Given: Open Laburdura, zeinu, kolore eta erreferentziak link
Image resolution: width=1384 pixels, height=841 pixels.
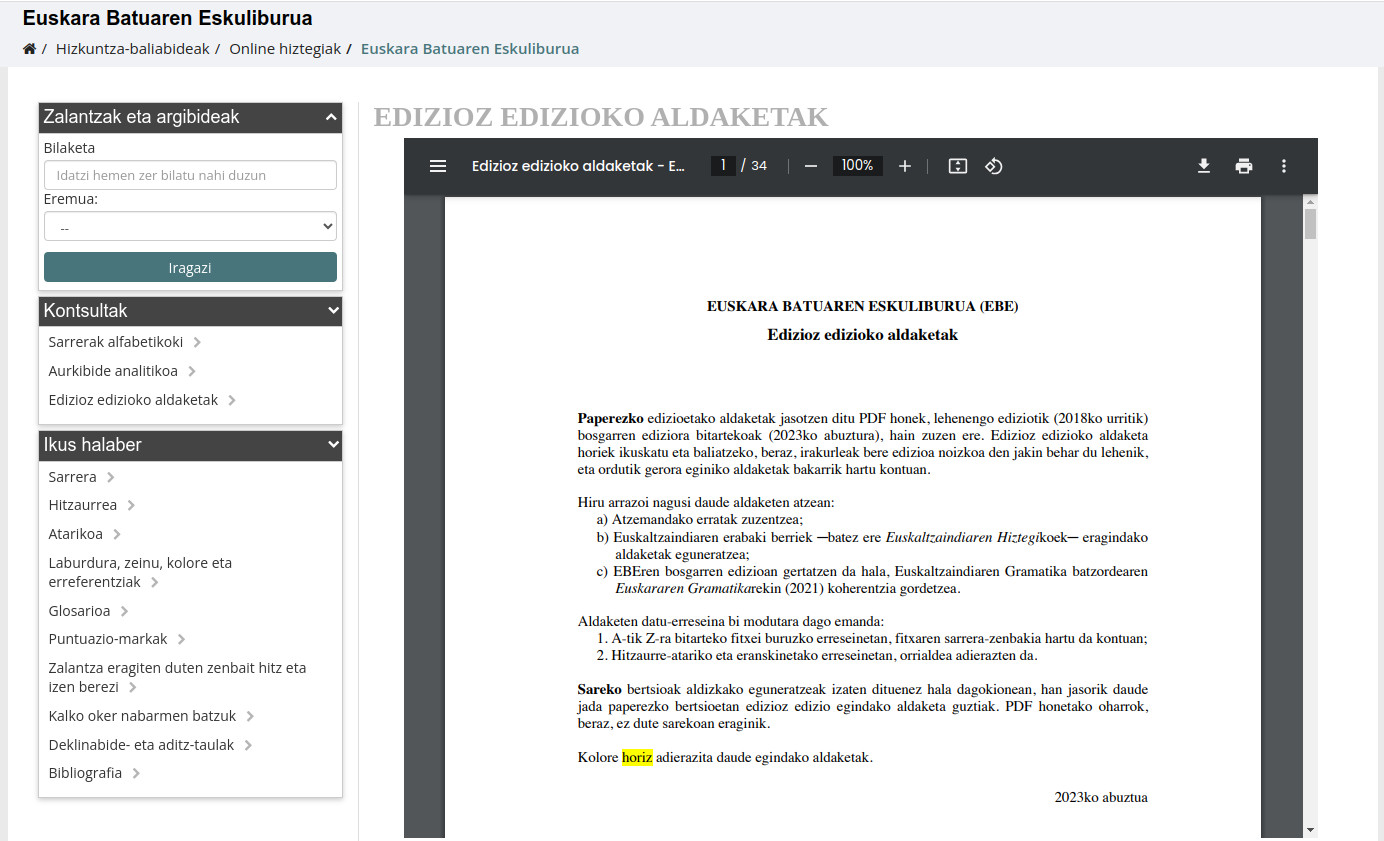Looking at the screenshot, I should coord(140,572).
